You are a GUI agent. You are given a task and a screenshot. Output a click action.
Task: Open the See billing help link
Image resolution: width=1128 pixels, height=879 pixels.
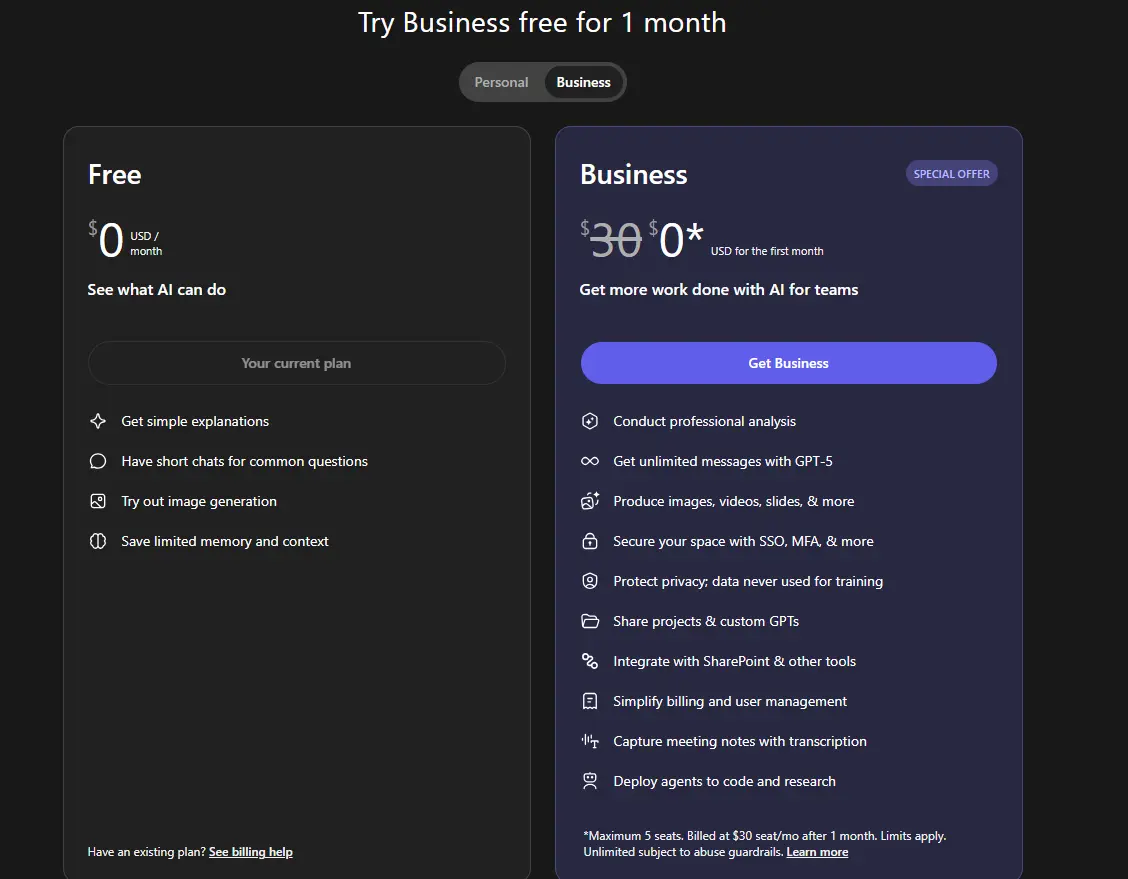click(x=250, y=852)
